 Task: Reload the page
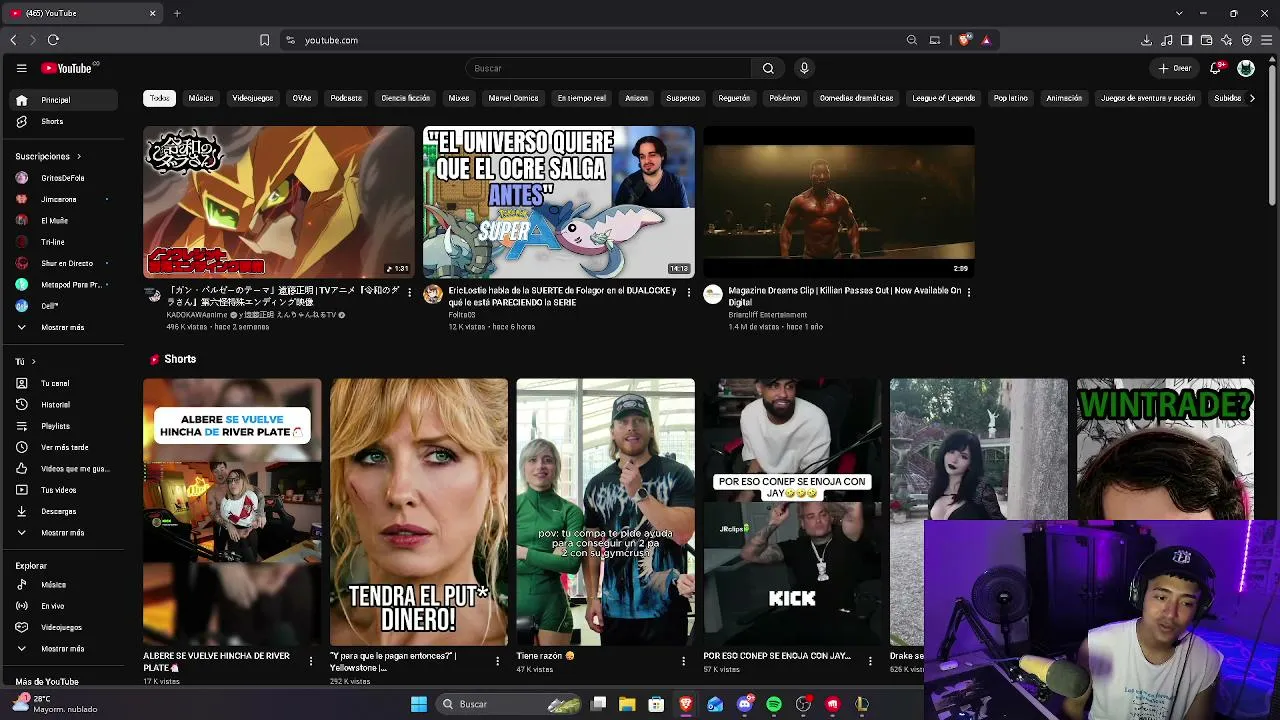point(53,40)
